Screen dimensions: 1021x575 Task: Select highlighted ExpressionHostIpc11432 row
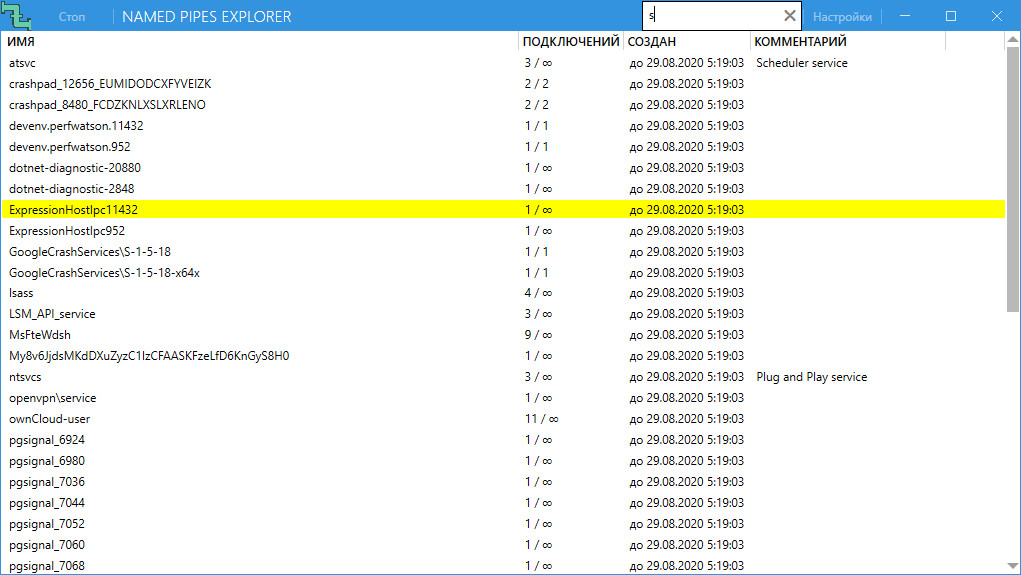point(503,209)
